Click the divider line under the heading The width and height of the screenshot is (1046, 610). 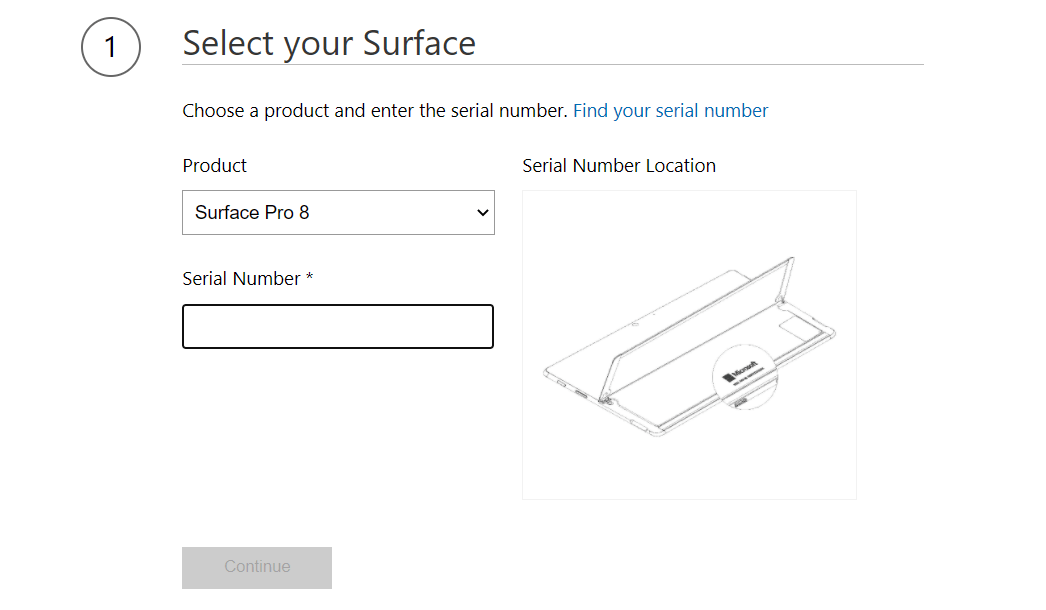pyautogui.click(x=552, y=65)
